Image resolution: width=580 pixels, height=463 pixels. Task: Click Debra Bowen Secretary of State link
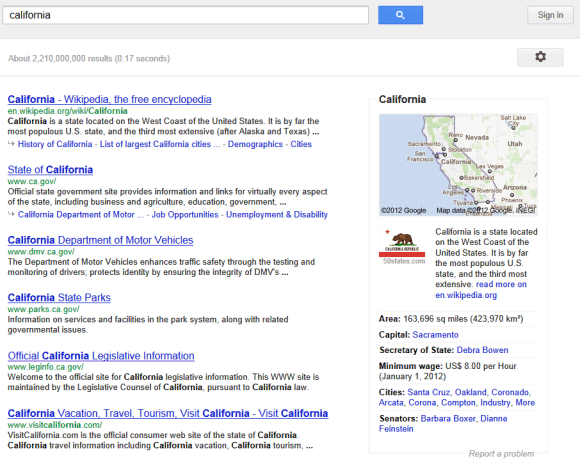pyautogui.click(x=482, y=350)
